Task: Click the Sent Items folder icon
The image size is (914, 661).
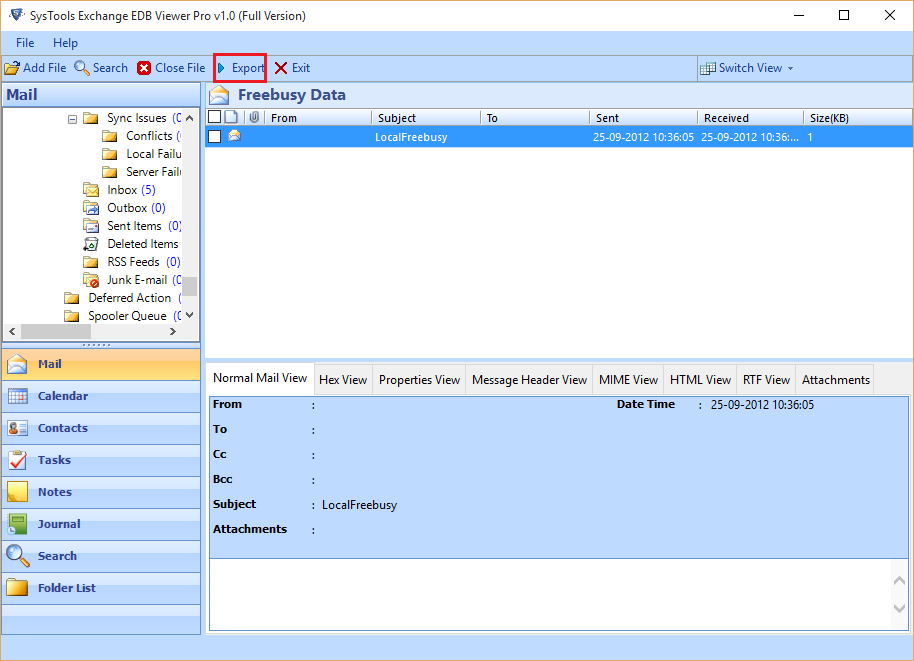Action: pyautogui.click(x=91, y=226)
